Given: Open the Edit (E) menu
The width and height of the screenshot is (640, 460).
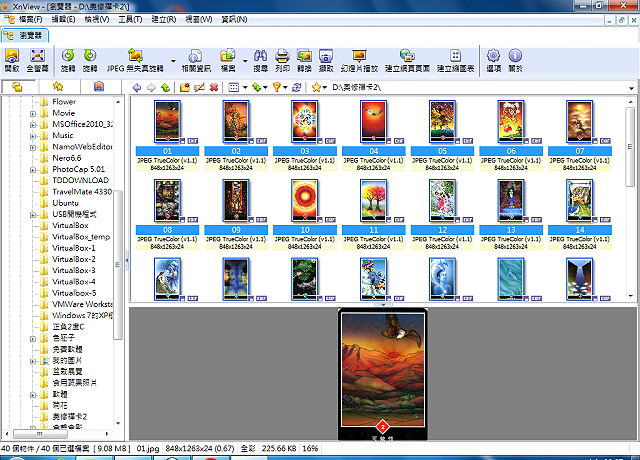Looking at the screenshot, I should pos(63,19).
